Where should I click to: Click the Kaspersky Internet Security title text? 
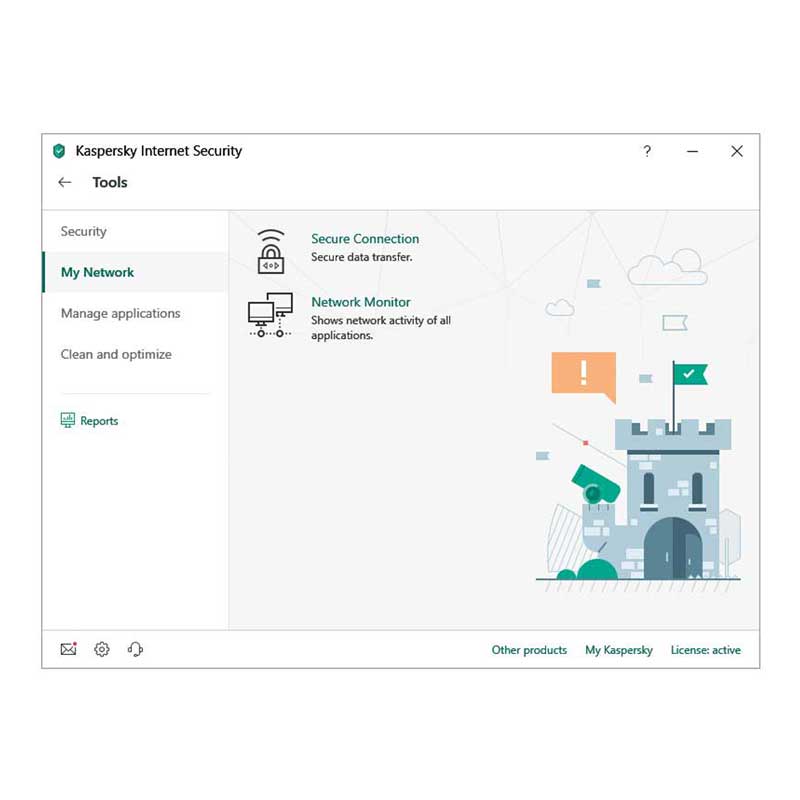point(159,151)
